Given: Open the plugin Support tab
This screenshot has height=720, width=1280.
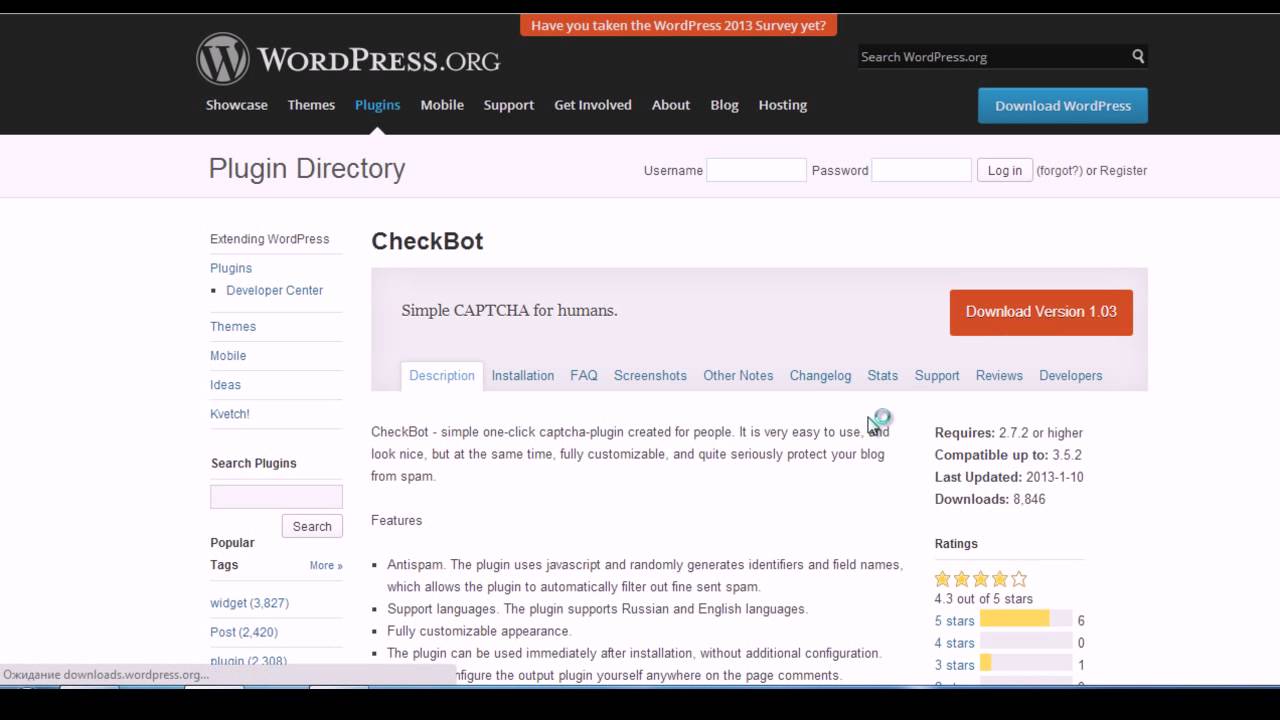Looking at the screenshot, I should coord(937,376).
